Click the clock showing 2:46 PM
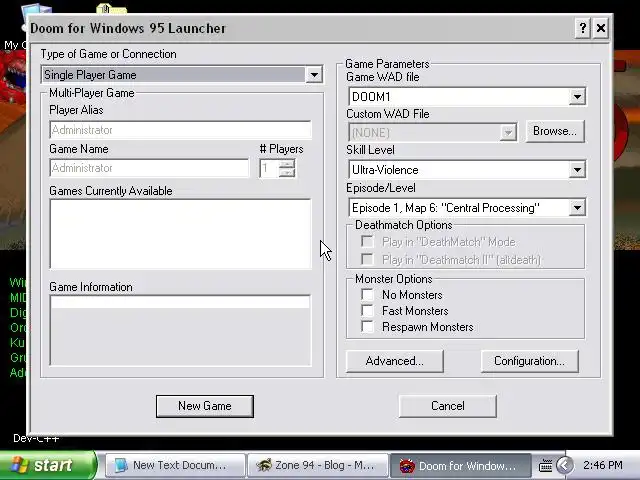Screen dimensions: 640x480 coord(603,465)
